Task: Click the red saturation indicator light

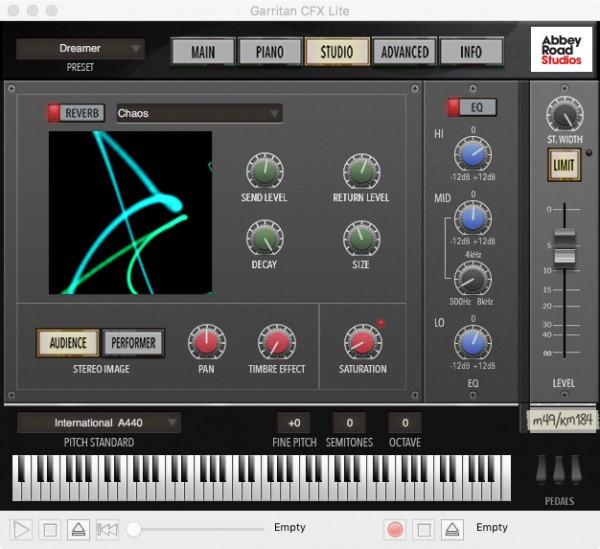Action: [381, 324]
